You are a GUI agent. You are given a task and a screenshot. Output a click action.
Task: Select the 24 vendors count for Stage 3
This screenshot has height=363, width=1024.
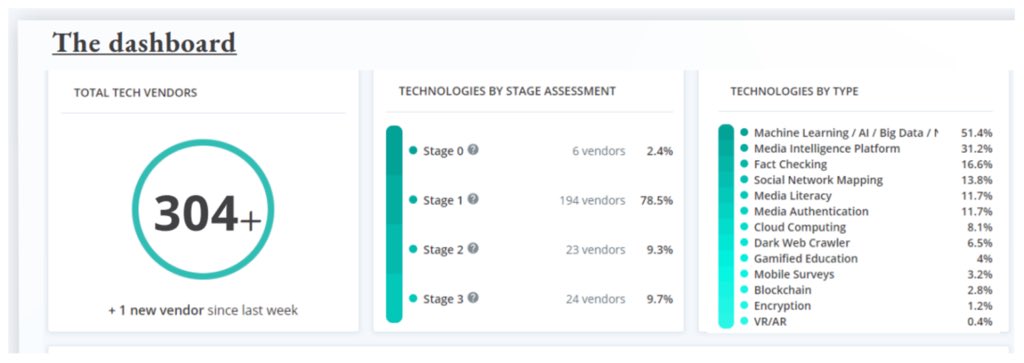(595, 299)
